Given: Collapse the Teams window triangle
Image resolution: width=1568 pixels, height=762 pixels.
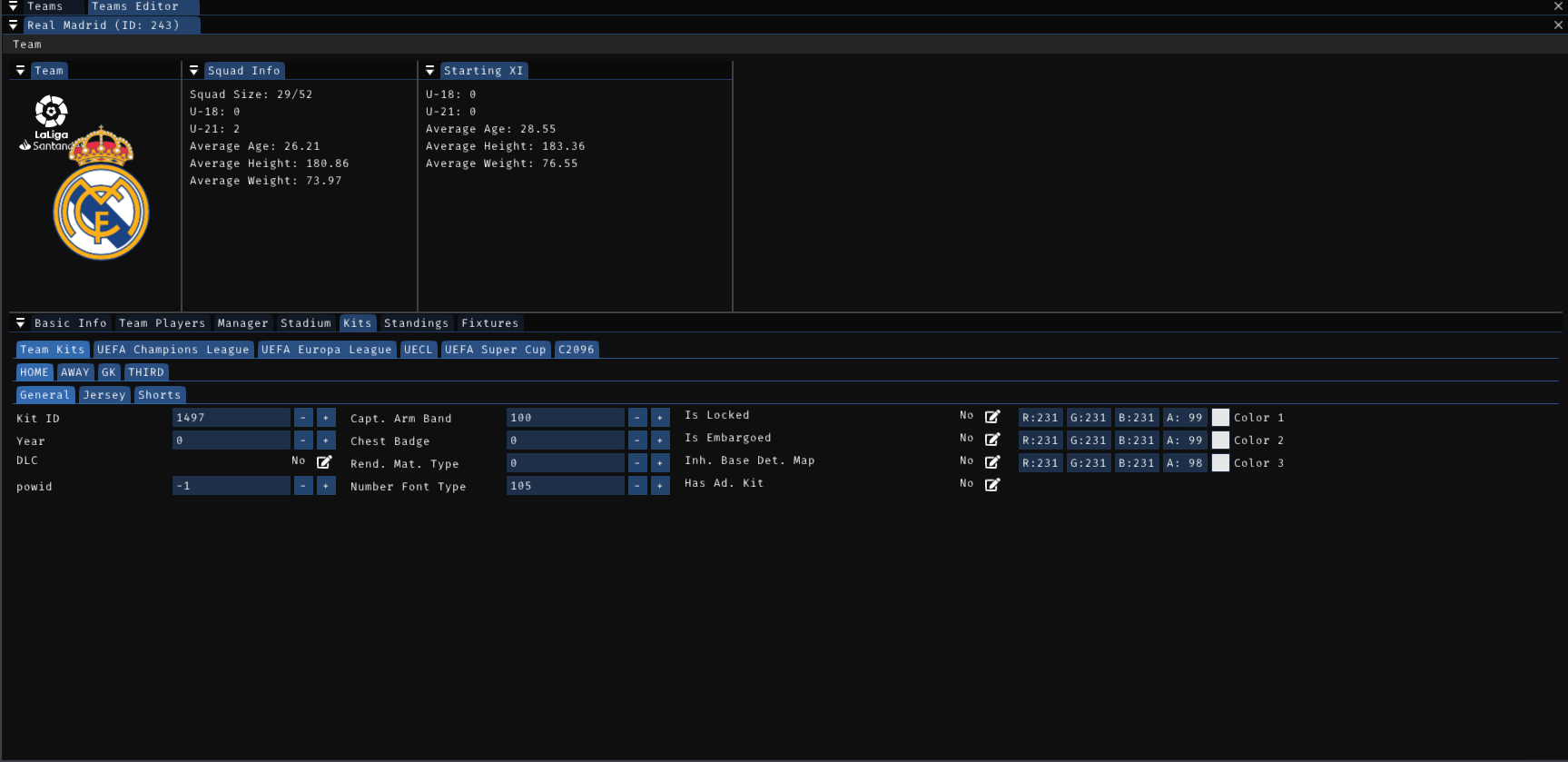Looking at the screenshot, I should click(x=13, y=6).
